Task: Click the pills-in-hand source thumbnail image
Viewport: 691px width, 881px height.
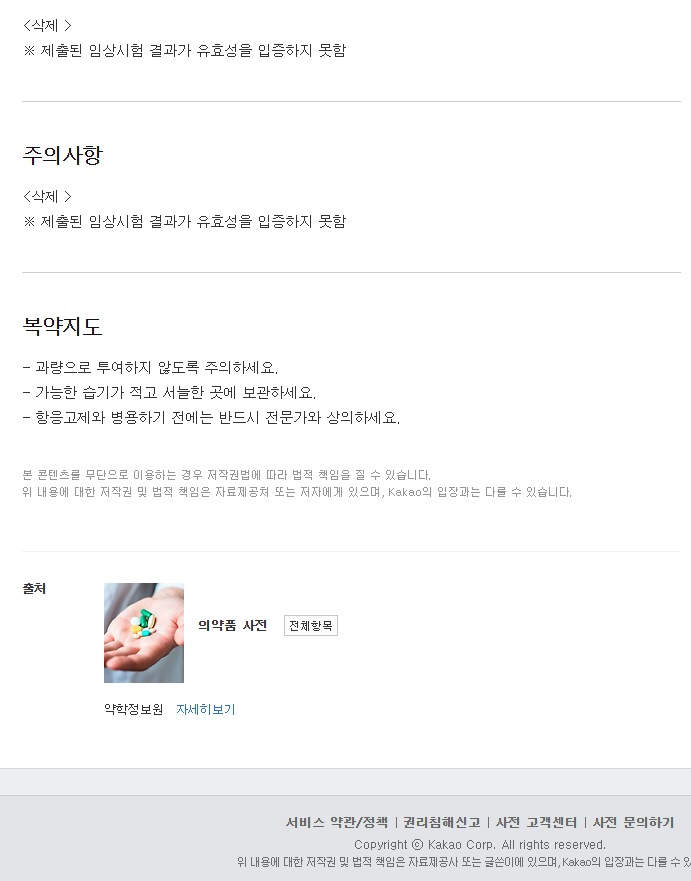Action: pyautogui.click(x=143, y=633)
